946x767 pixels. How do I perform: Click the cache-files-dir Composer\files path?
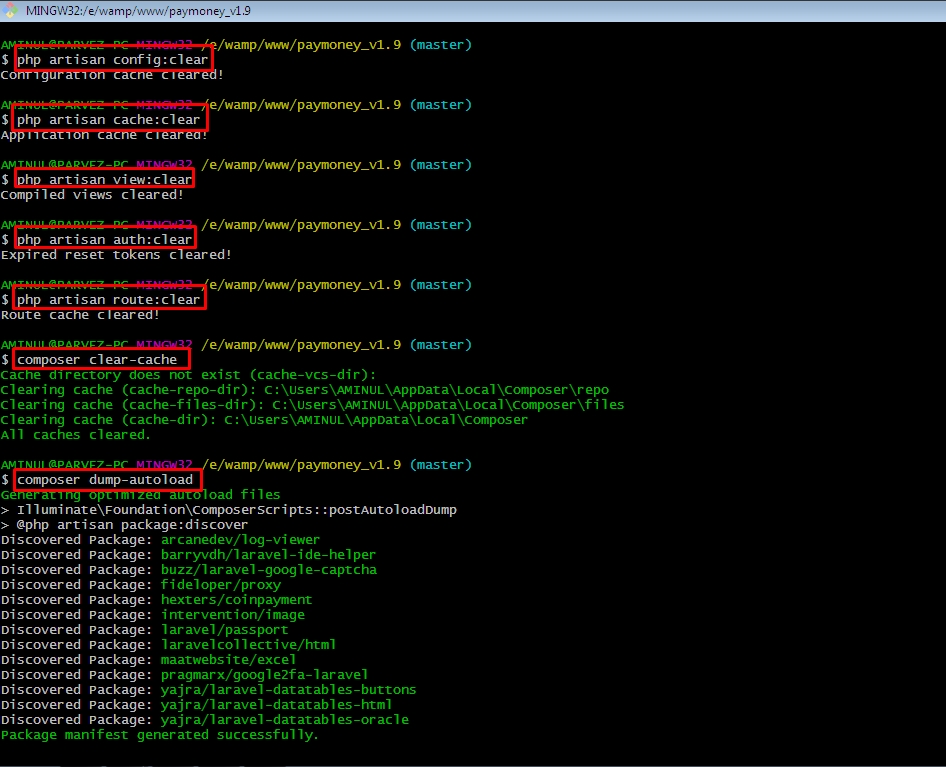(448, 405)
